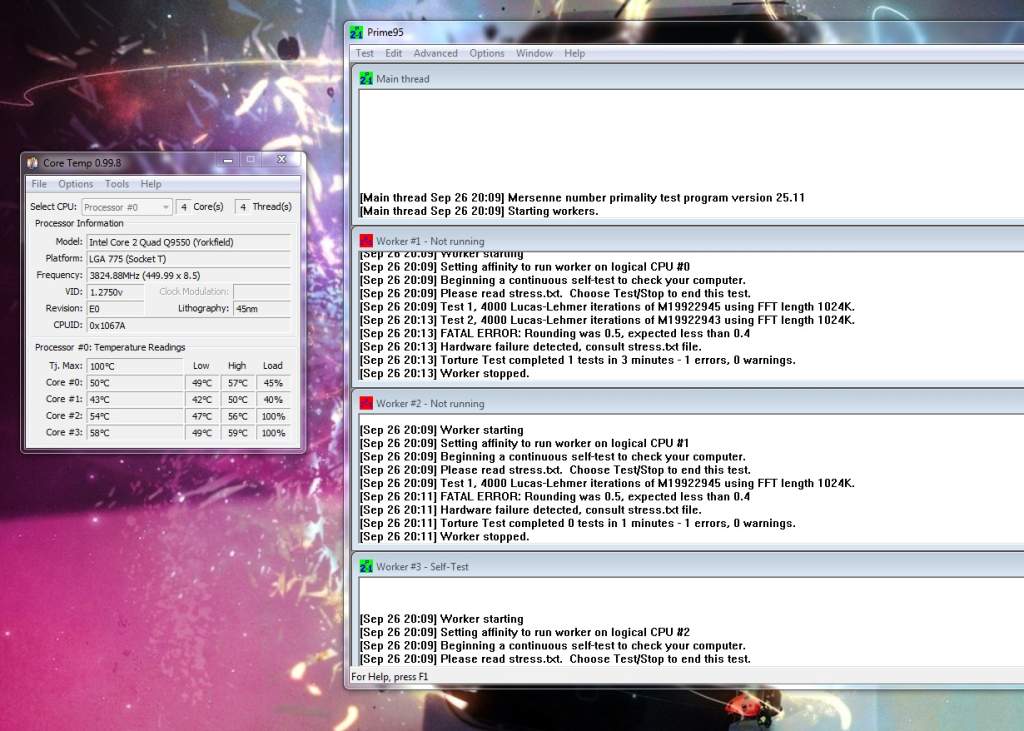The width and height of the screenshot is (1024, 731).
Task: Click the Prime95 title bar icon
Action: (356, 32)
